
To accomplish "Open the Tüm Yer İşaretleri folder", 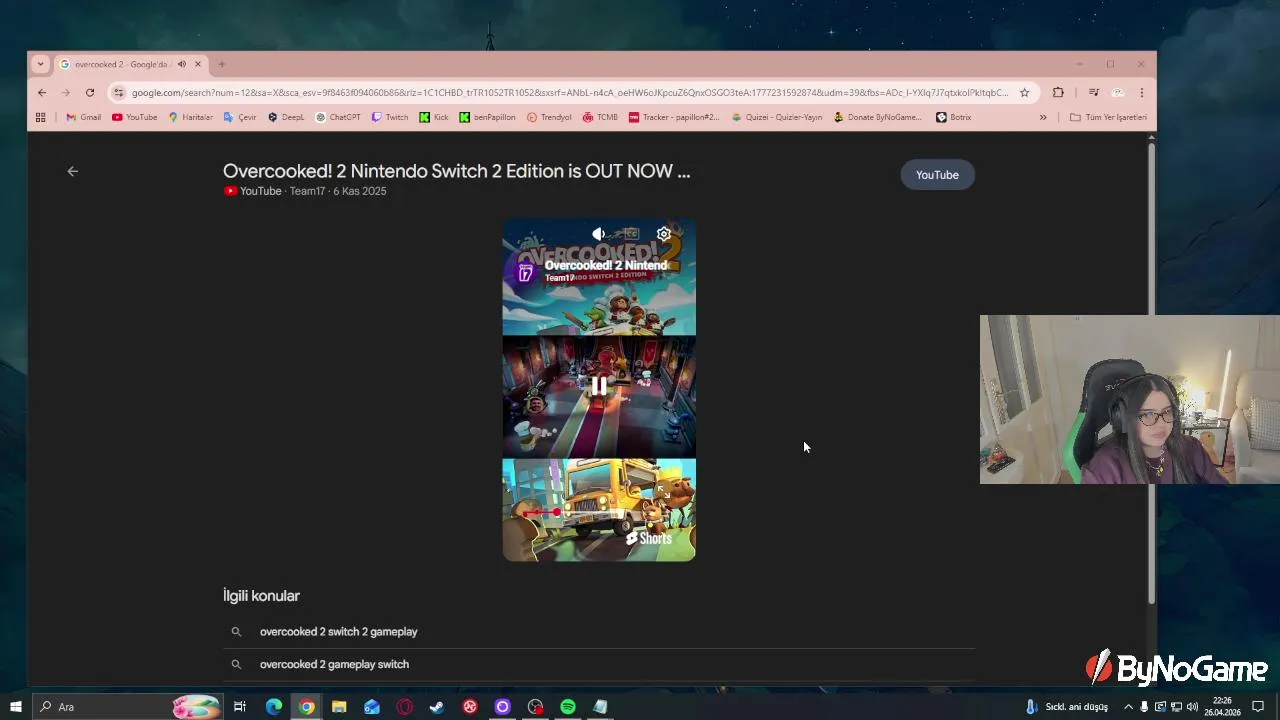I will coord(1108,117).
